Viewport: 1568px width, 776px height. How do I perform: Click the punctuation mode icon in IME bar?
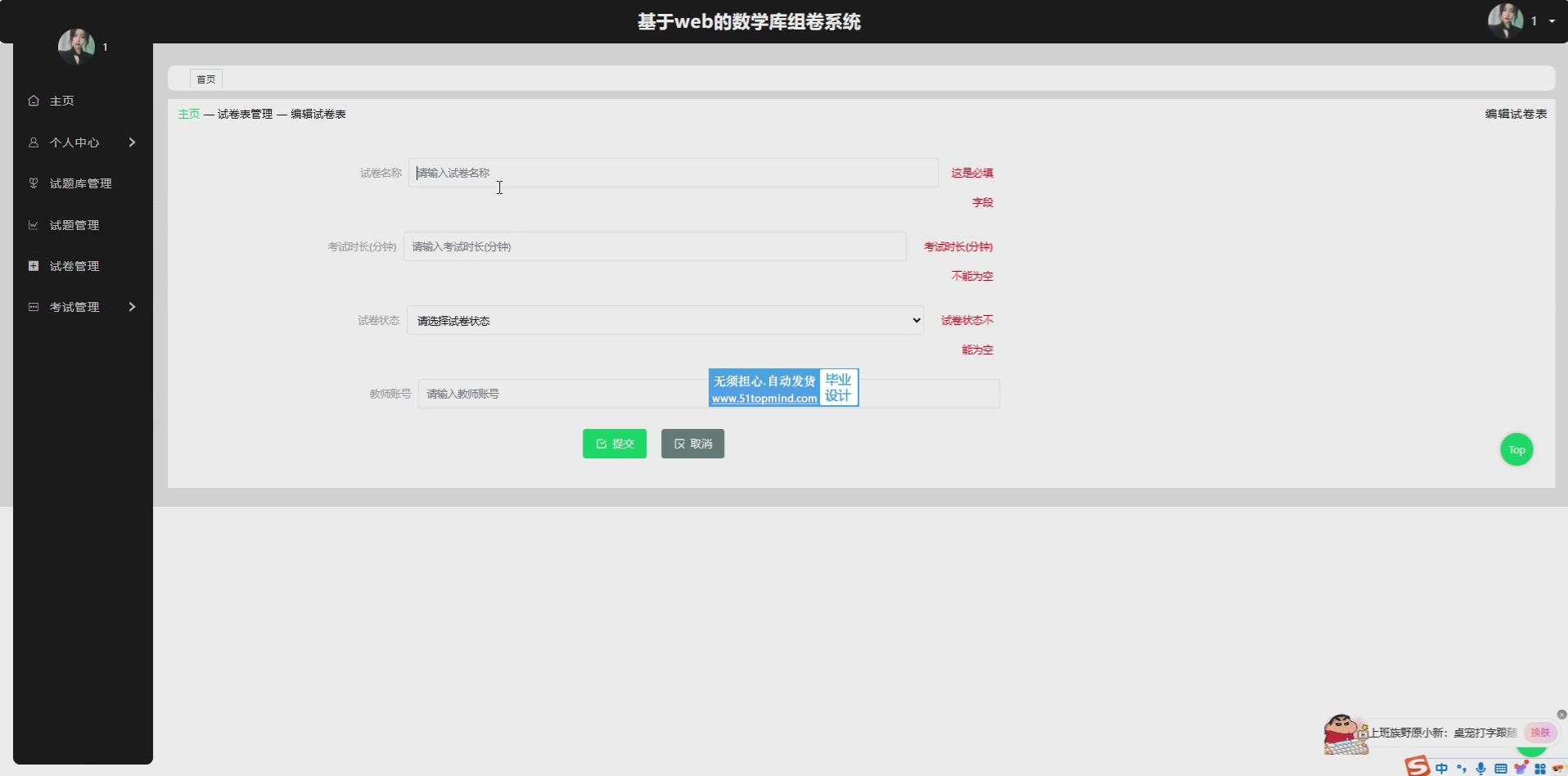(1462, 768)
